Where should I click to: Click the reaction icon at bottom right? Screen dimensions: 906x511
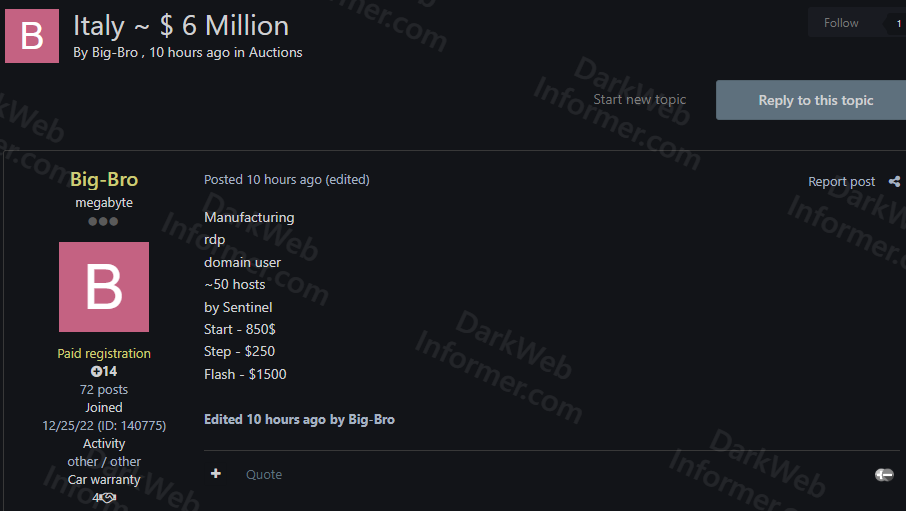coord(883,475)
